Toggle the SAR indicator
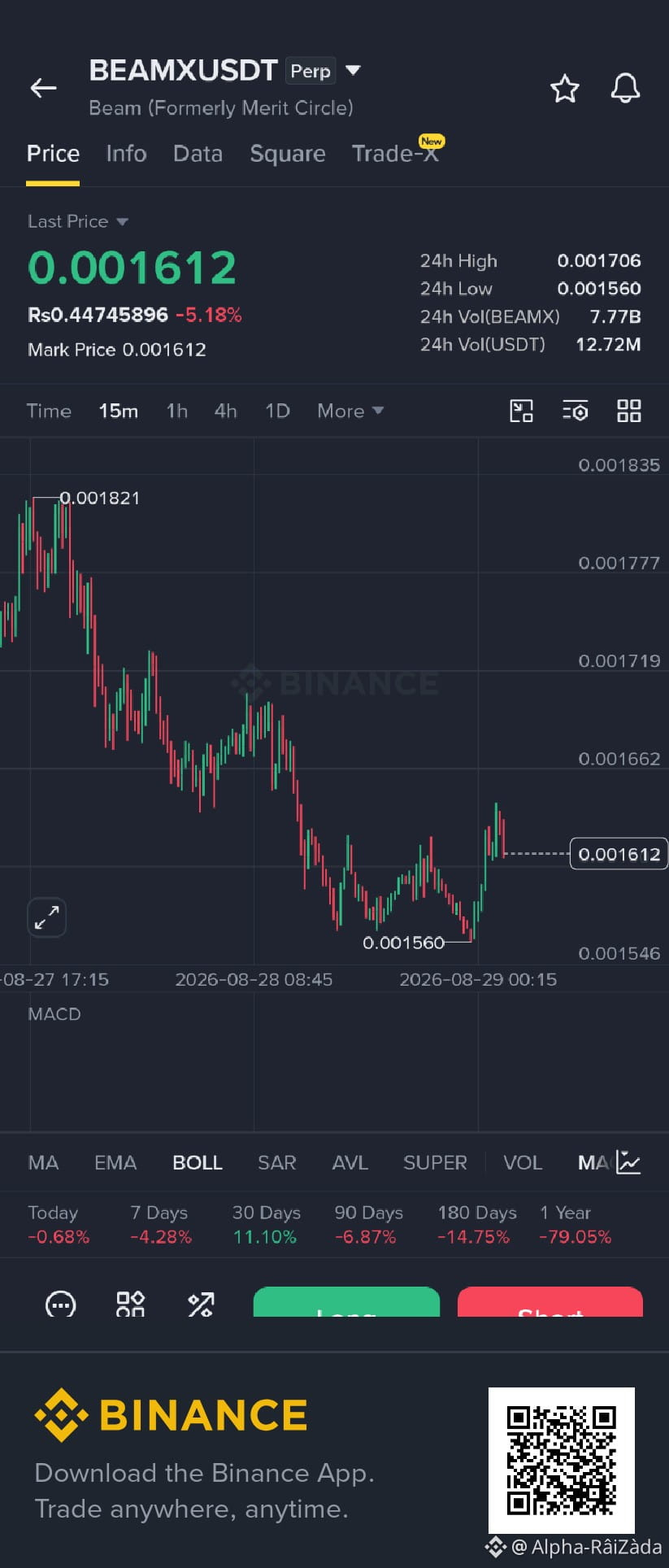The height and width of the screenshot is (1568, 669). pos(276,1162)
